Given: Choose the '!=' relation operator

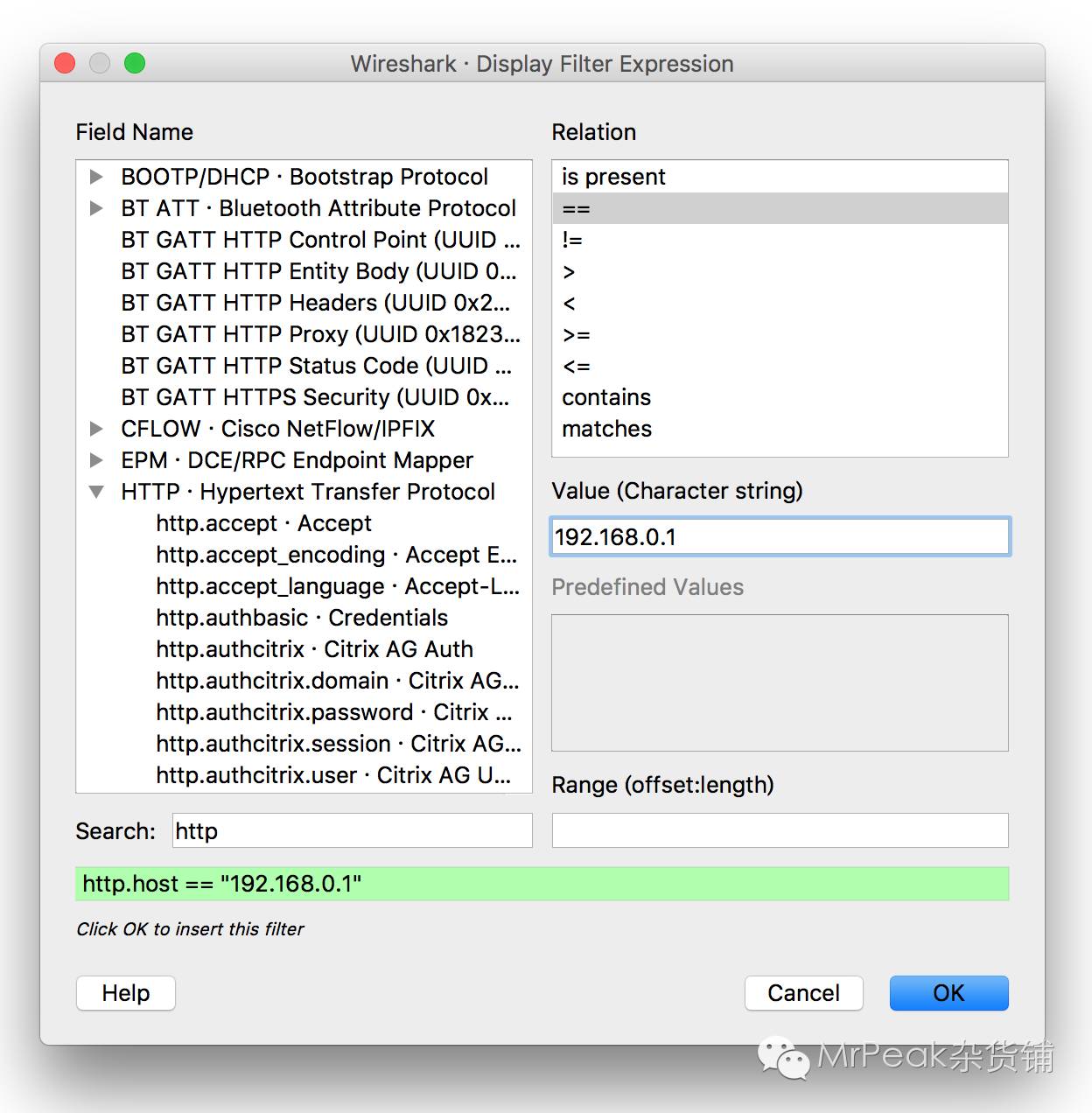Looking at the screenshot, I should coord(572,240).
